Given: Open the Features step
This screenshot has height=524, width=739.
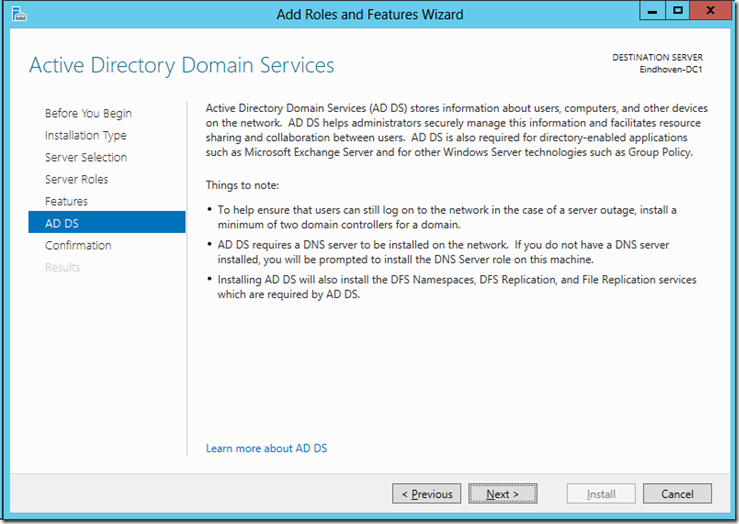Looking at the screenshot, I should pyautogui.click(x=66, y=202).
